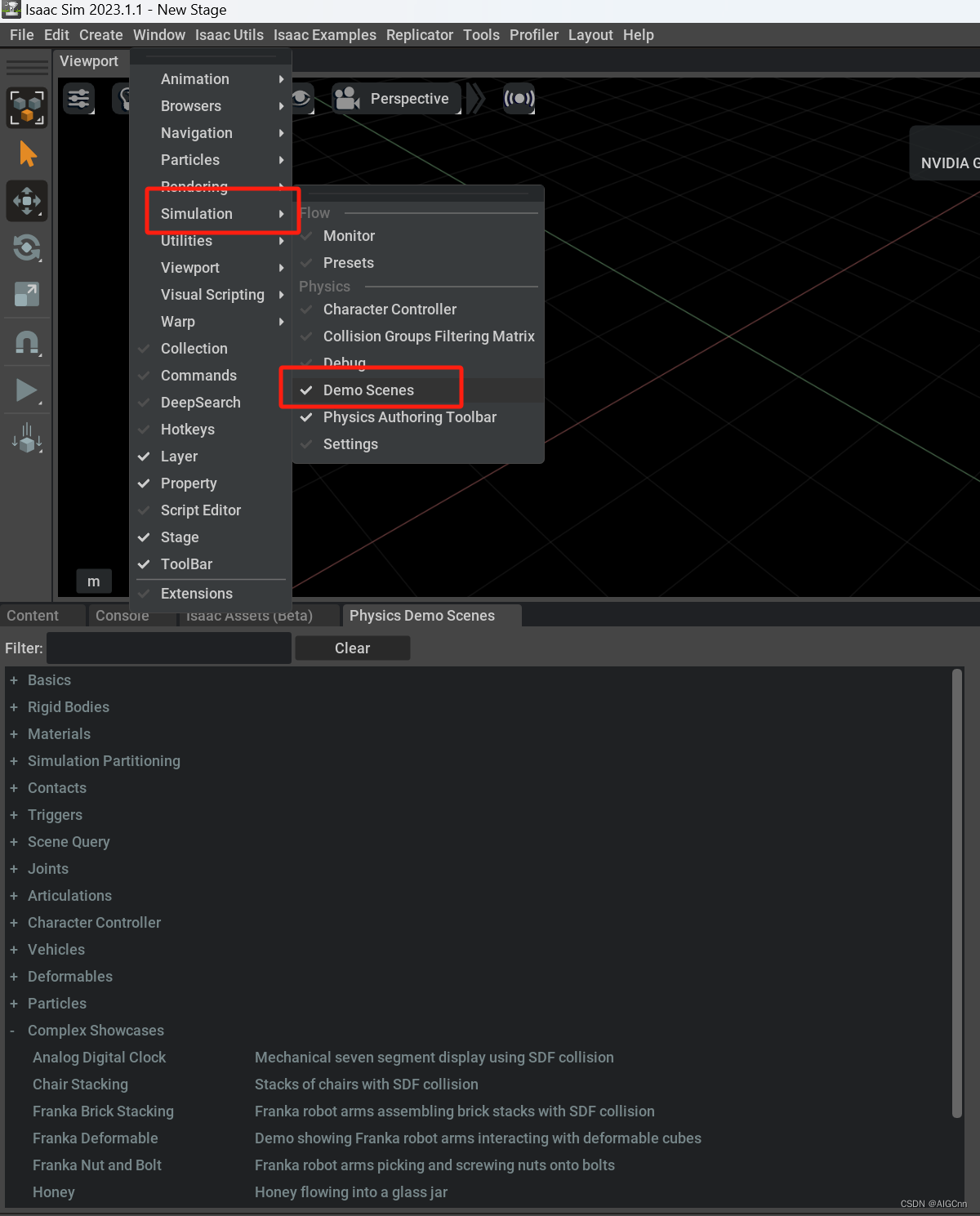Open the Perspective camera selector
The width and height of the screenshot is (980, 1216).
click(396, 99)
